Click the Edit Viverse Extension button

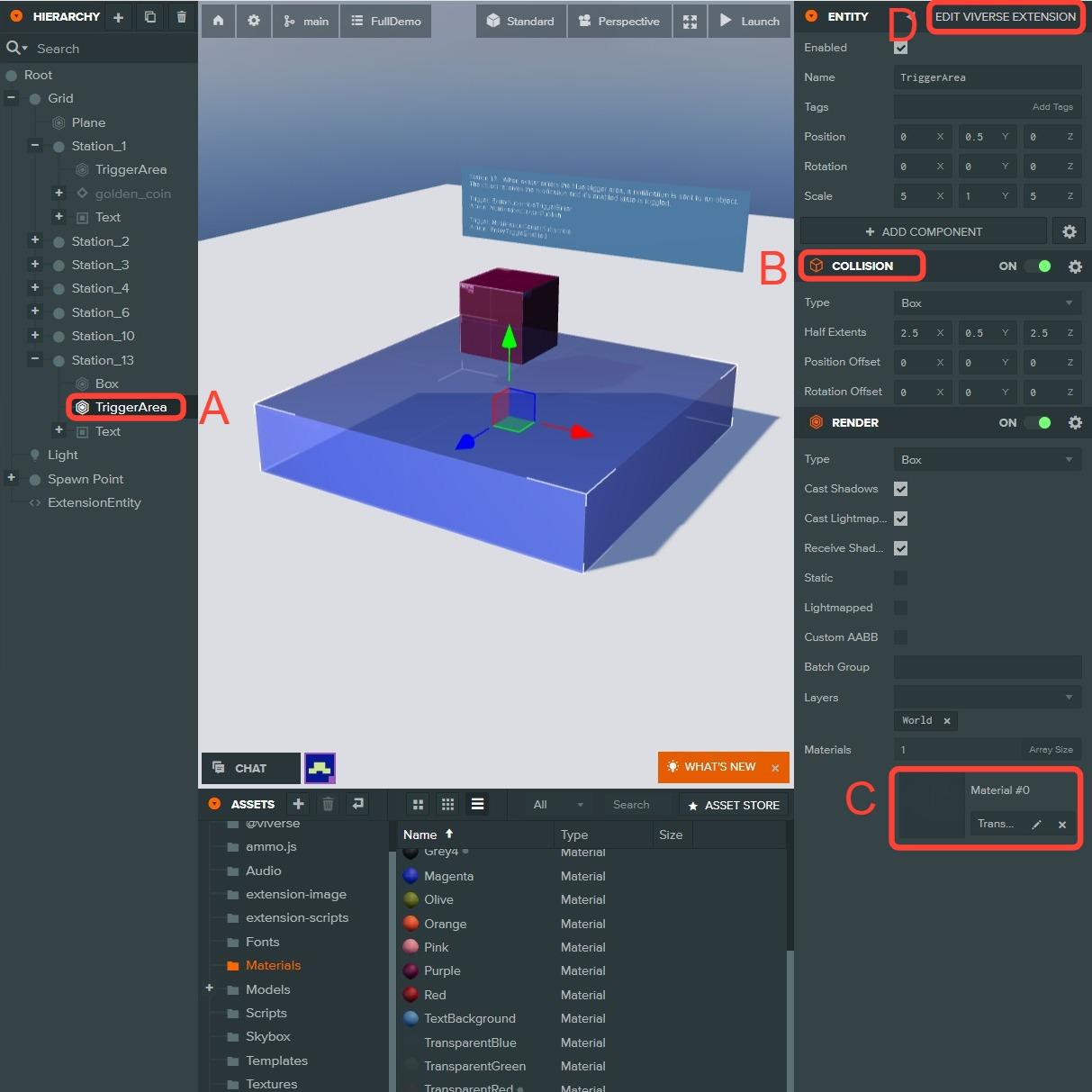click(x=1005, y=17)
